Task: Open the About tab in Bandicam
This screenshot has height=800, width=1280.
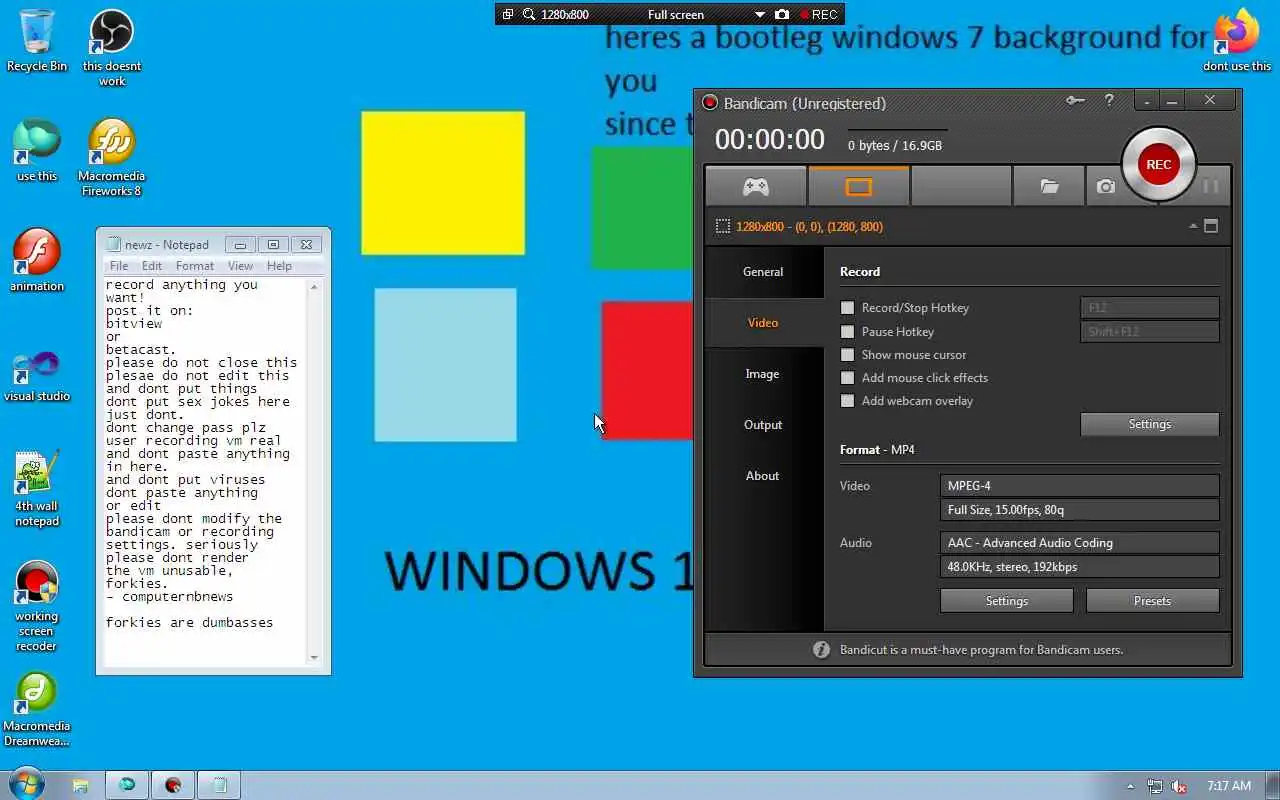Action: tap(763, 476)
